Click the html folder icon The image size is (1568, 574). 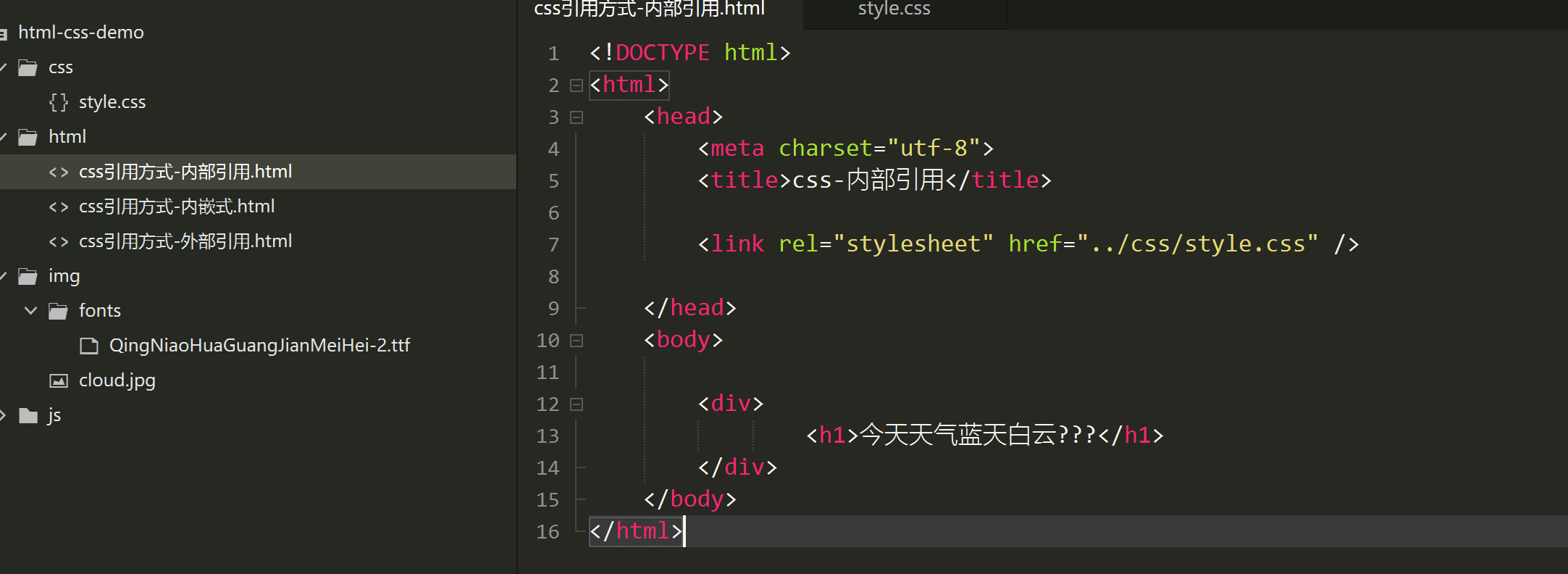coord(28,138)
